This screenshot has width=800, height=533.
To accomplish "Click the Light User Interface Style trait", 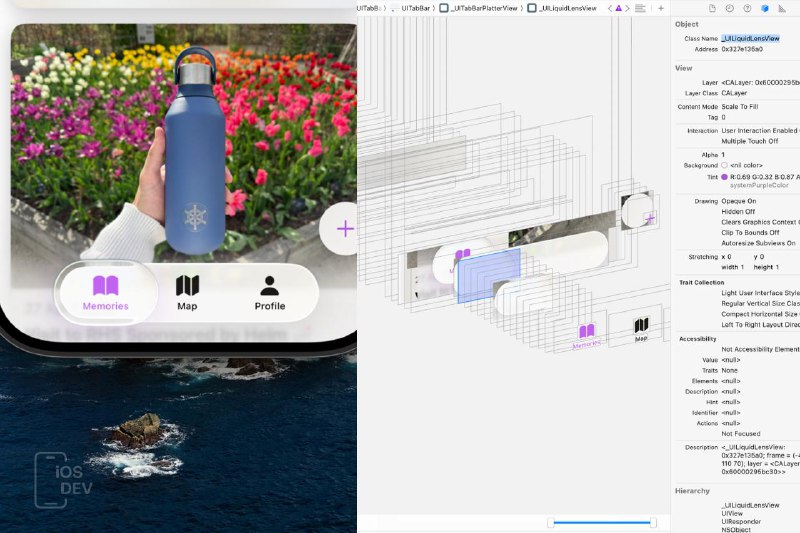I will coord(760,293).
